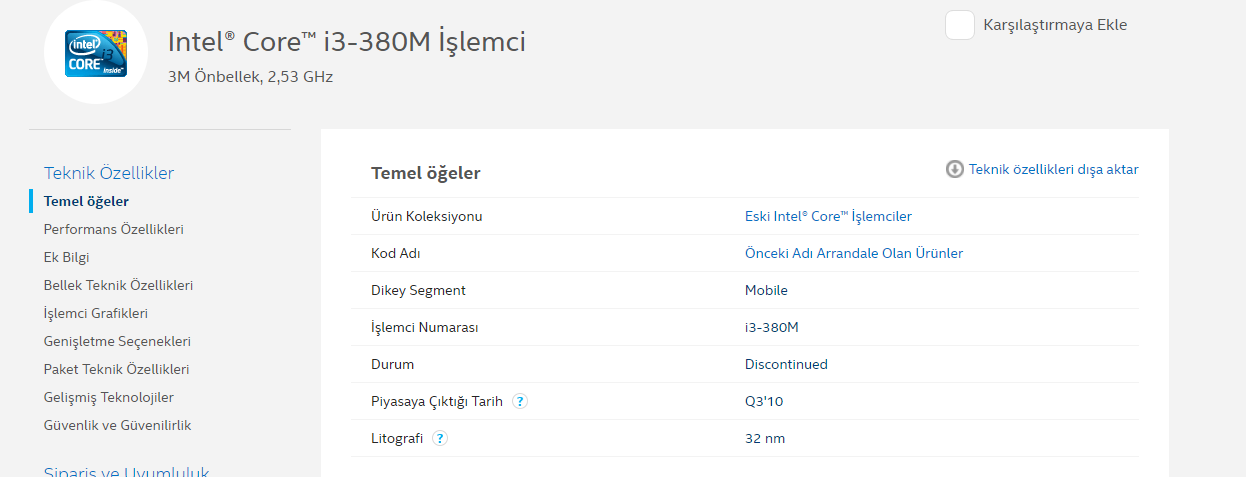Click the Teknik Özellikler sidebar heading
1246x477 pixels.
tap(109, 173)
